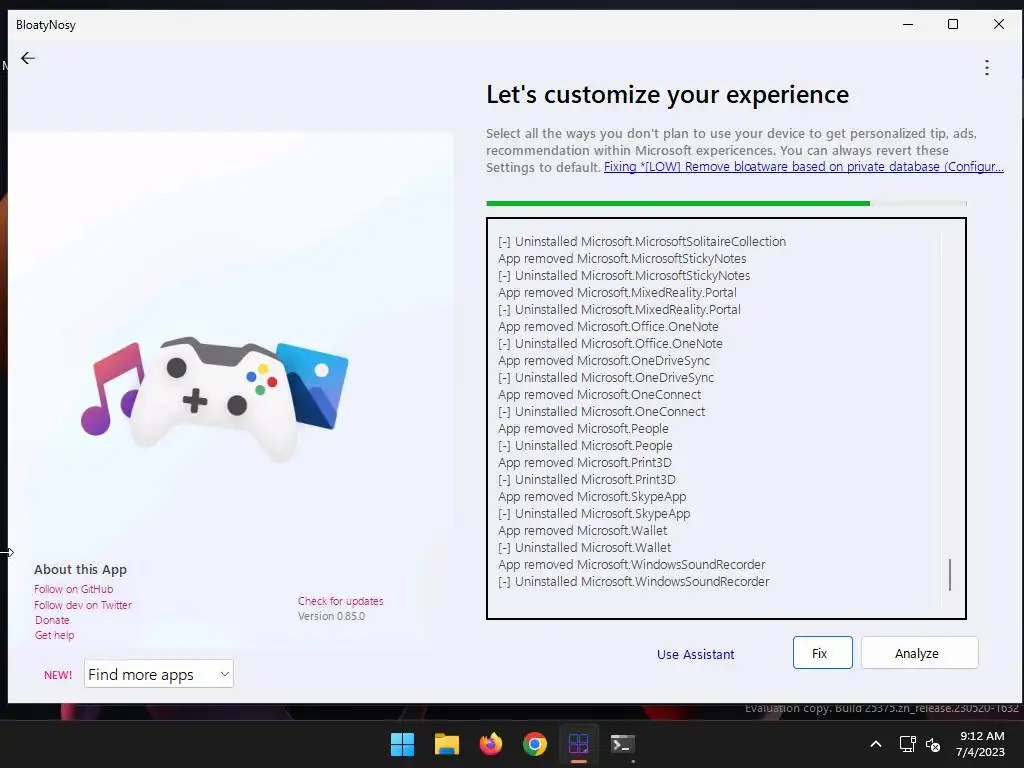Click the log box scrollbar thumb
Image resolution: width=1024 pixels, height=768 pixels.
pyautogui.click(x=950, y=575)
